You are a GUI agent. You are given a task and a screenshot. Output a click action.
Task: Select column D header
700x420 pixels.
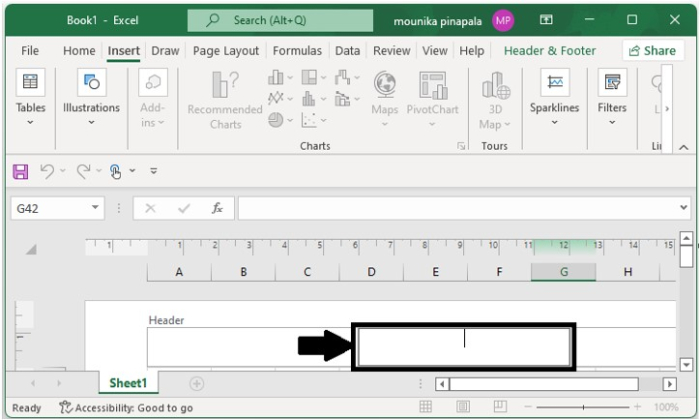pyautogui.click(x=371, y=272)
